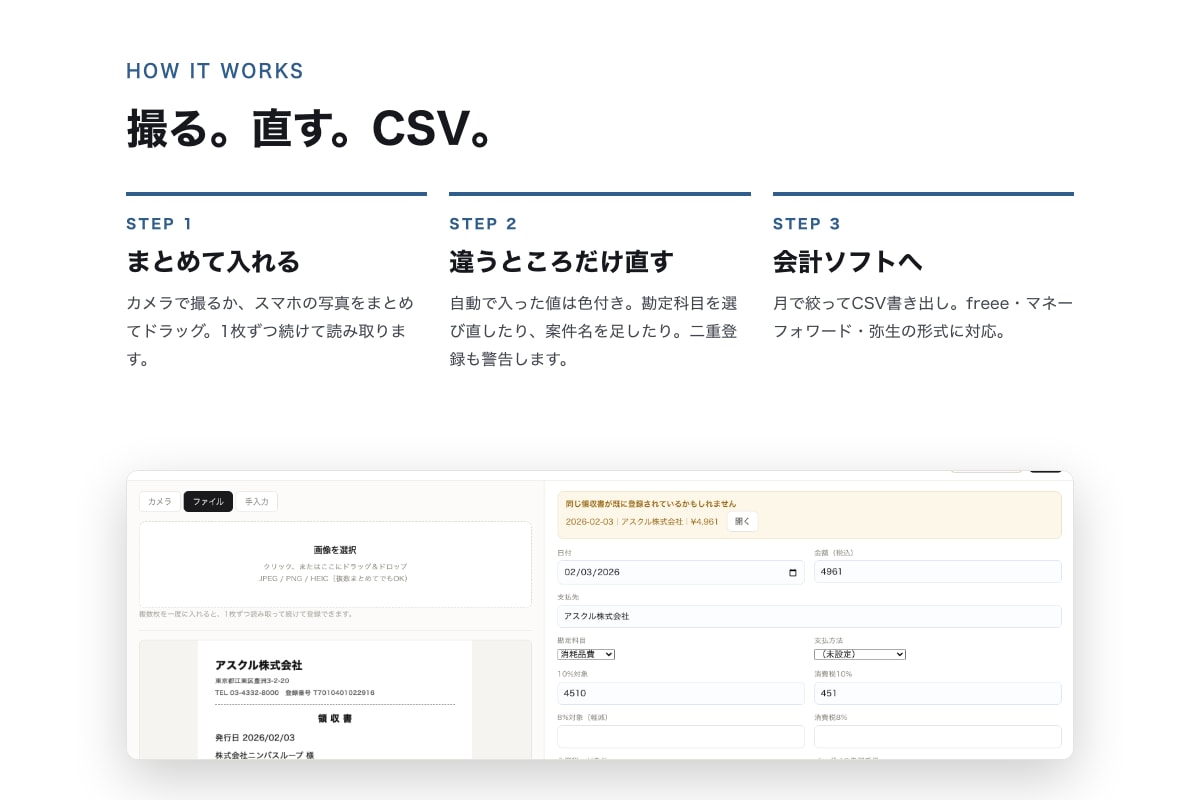
Task: Click the 消費税10% field showing 451
Action: 938,693
